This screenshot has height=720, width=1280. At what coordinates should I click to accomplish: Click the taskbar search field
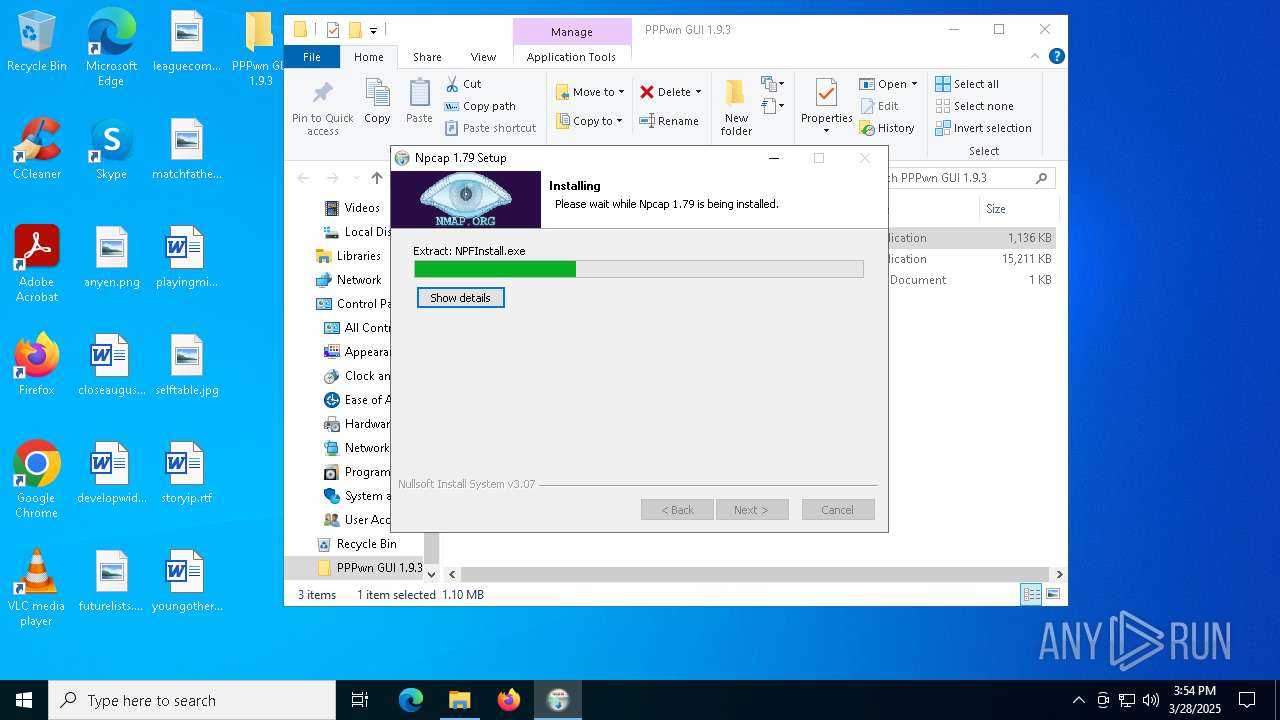coord(192,700)
